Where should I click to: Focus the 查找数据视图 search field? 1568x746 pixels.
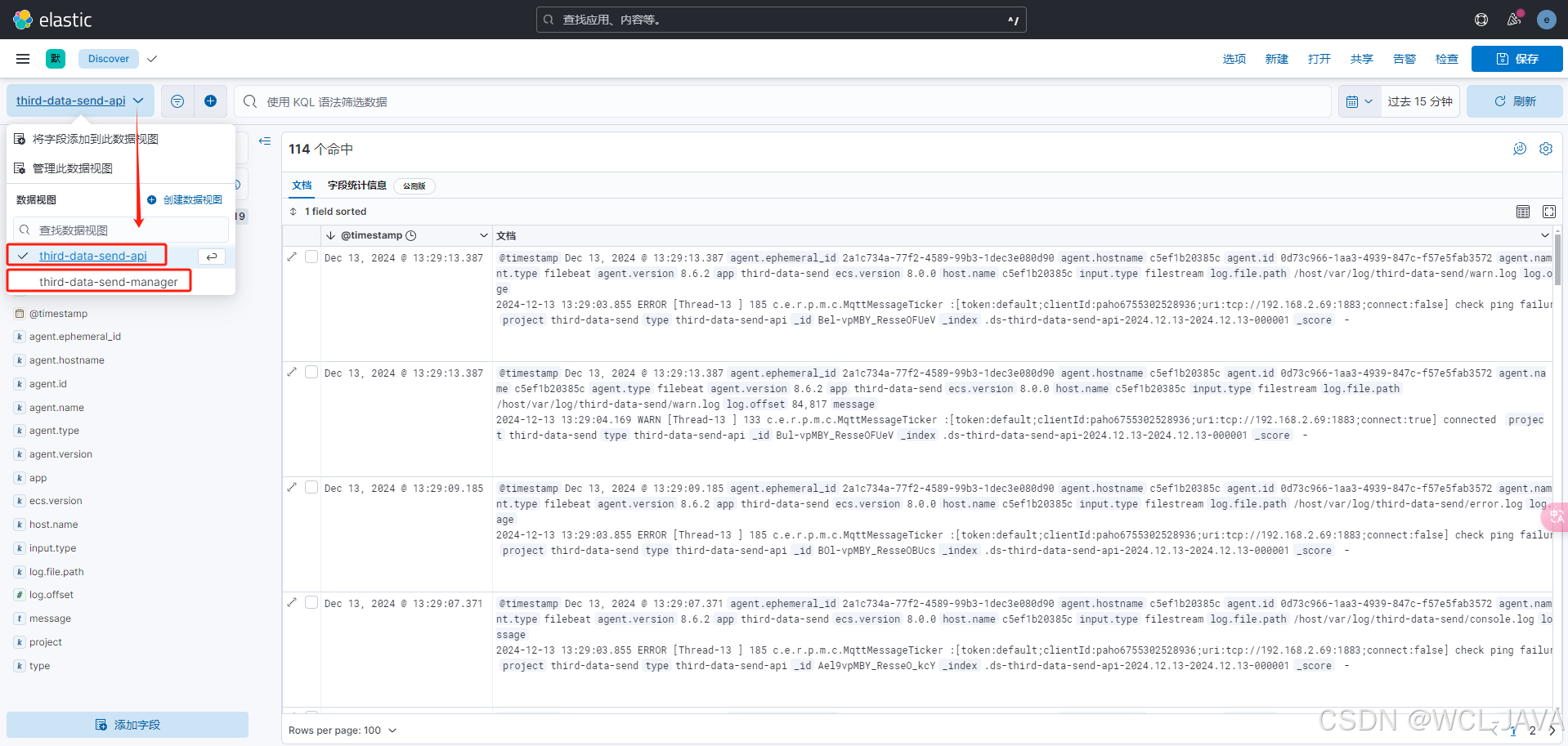click(121, 230)
